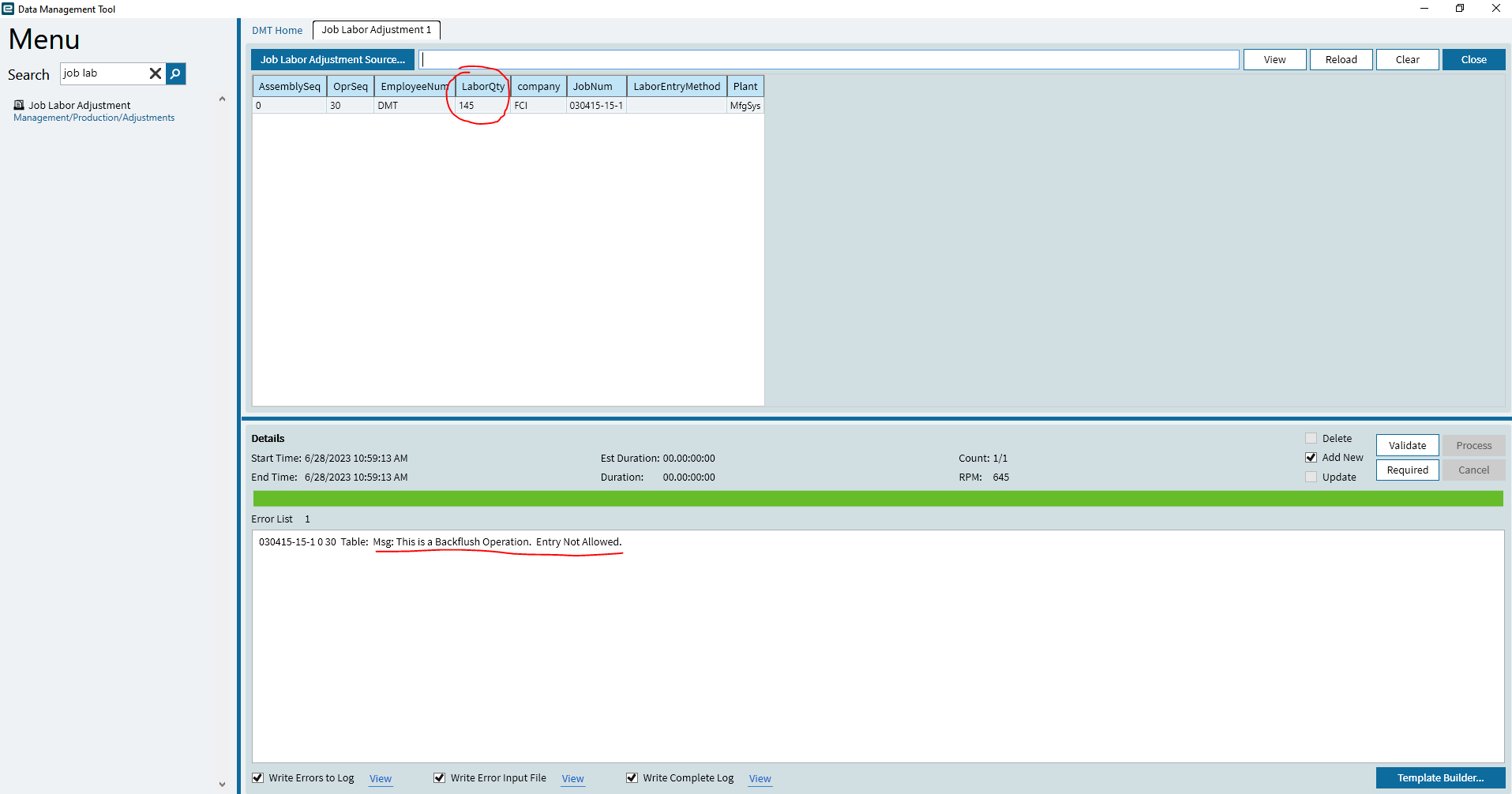Select the Plant cell MfgSys

pyautogui.click(x=745, y=106)
